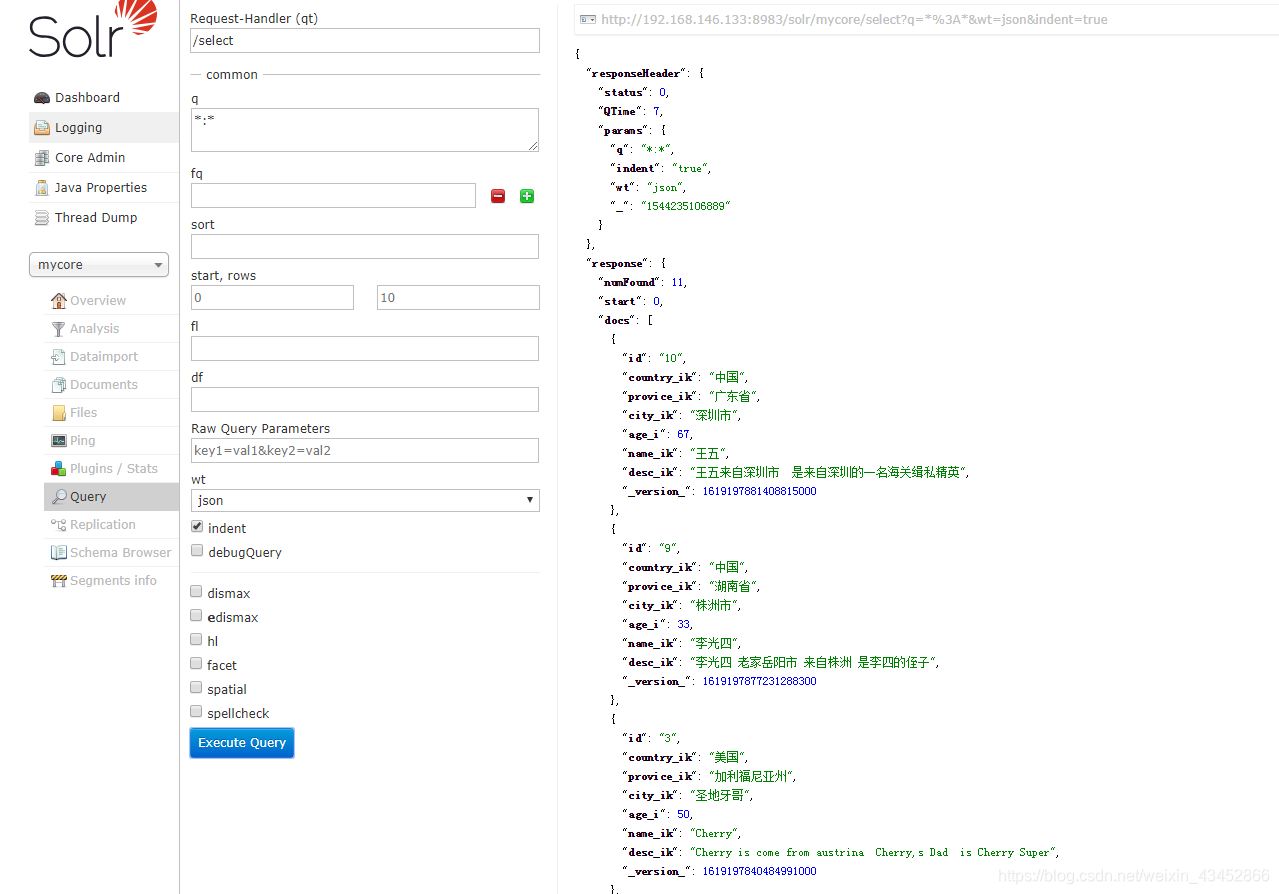The height and width of the screenshot is (894, 1279).
Task: Open the Thread Dump menu item
Action: (103, 218)
